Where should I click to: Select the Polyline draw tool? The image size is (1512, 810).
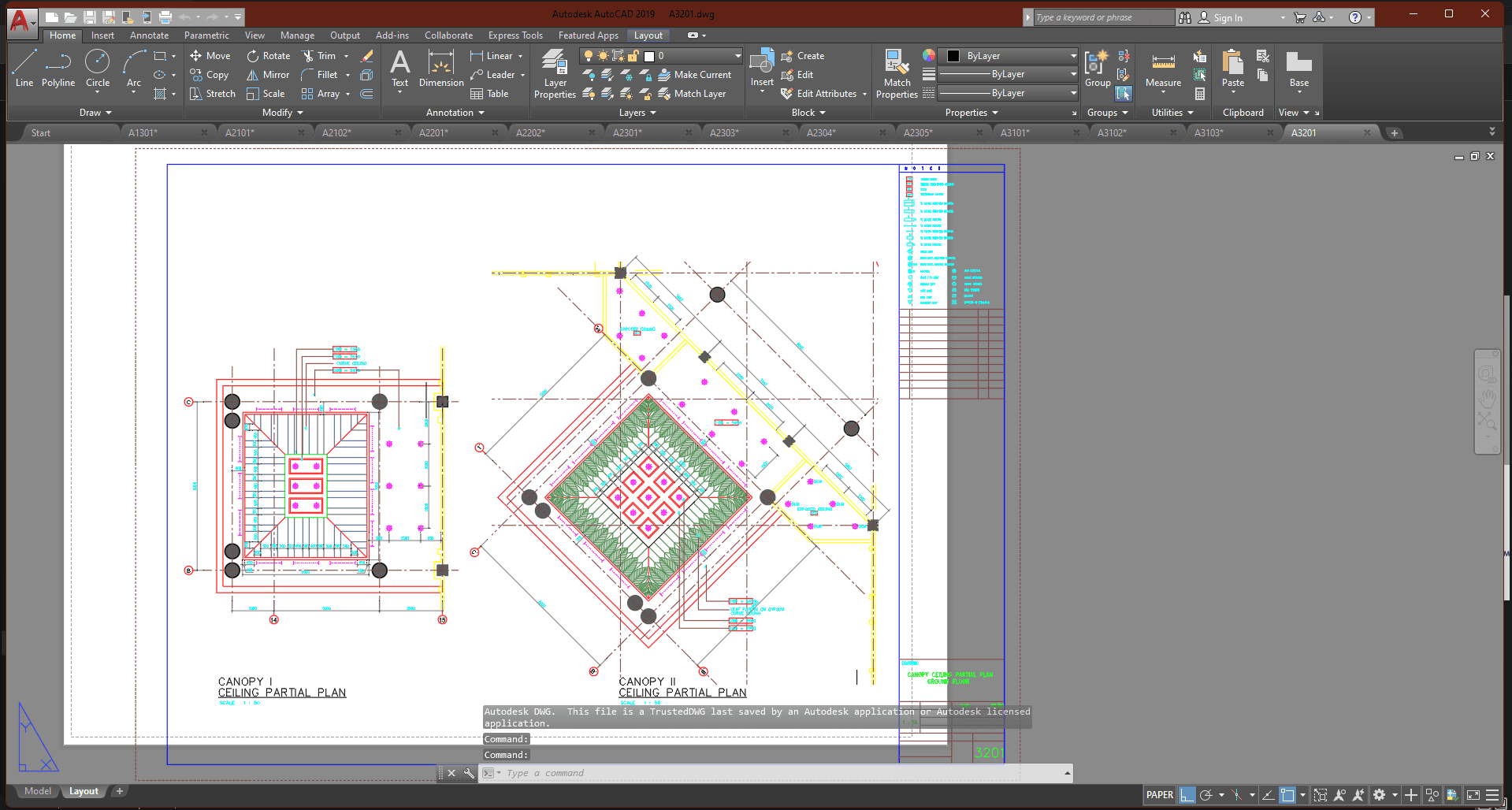click(58, 69)
